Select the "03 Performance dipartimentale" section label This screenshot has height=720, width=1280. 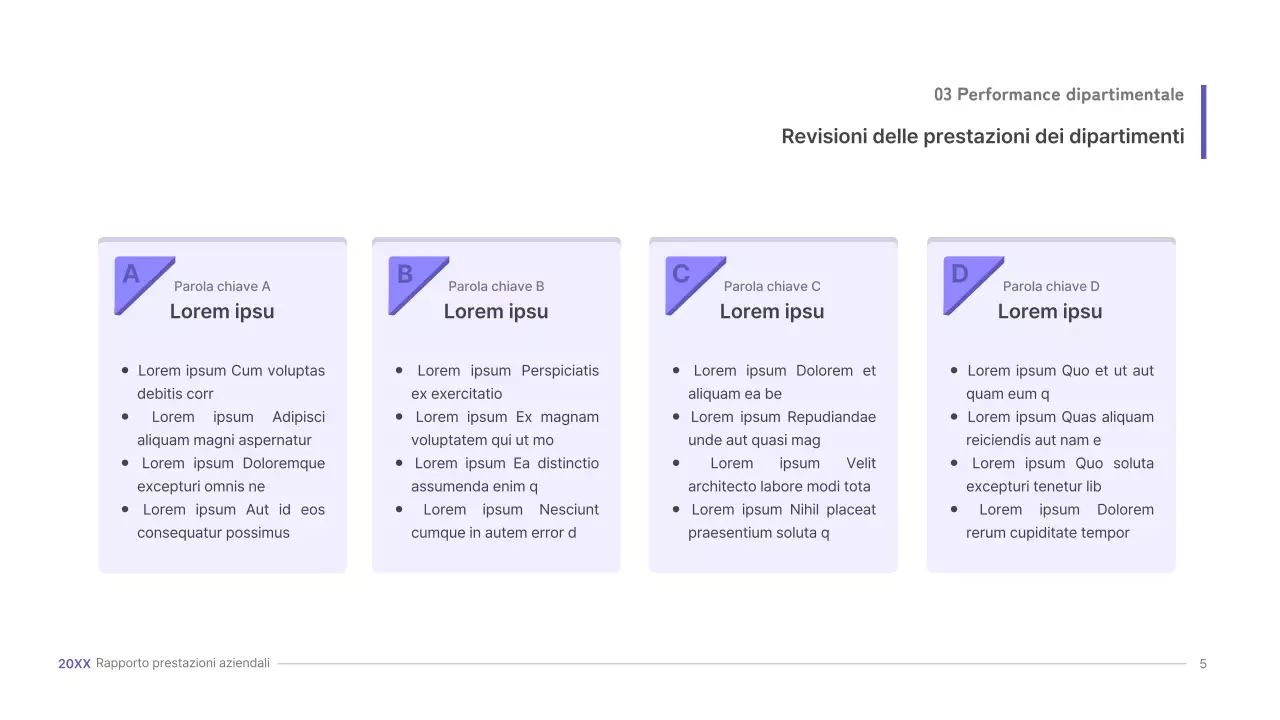(1059, 95)
